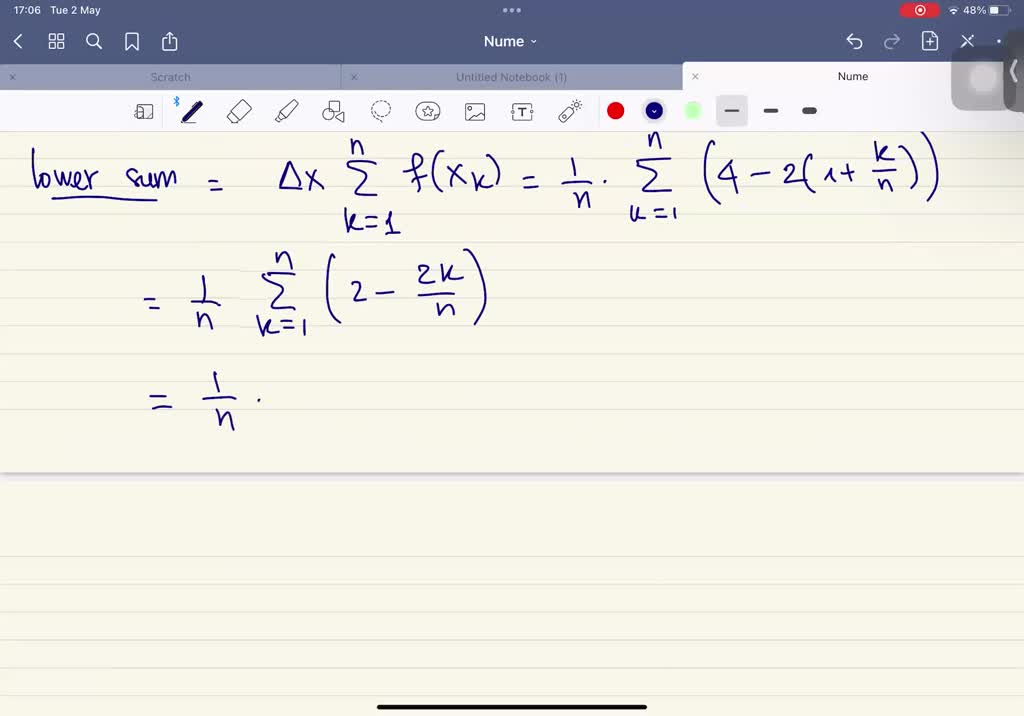Open the Elements sticker tool
Screen dimensions: 1024x716
[428, 110]
